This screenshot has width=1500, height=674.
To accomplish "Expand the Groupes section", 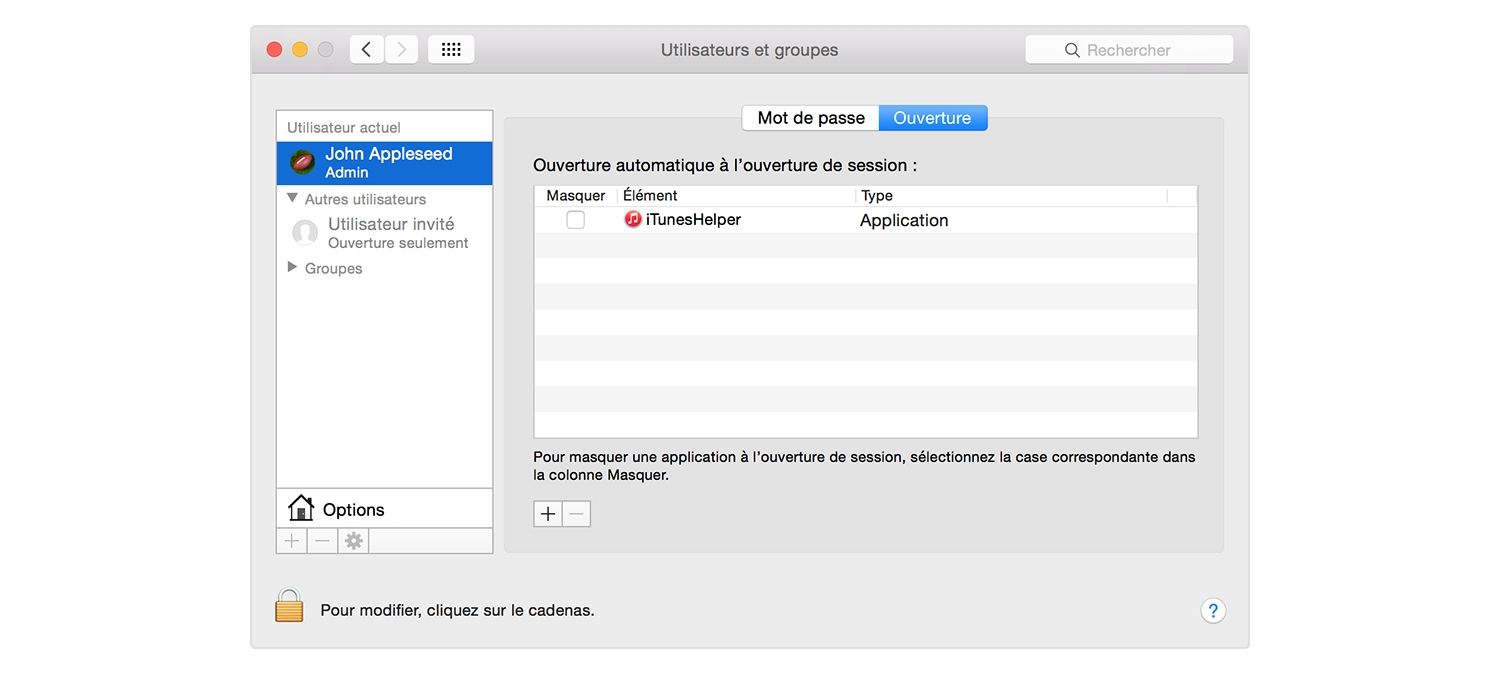I will coord(291,267).
